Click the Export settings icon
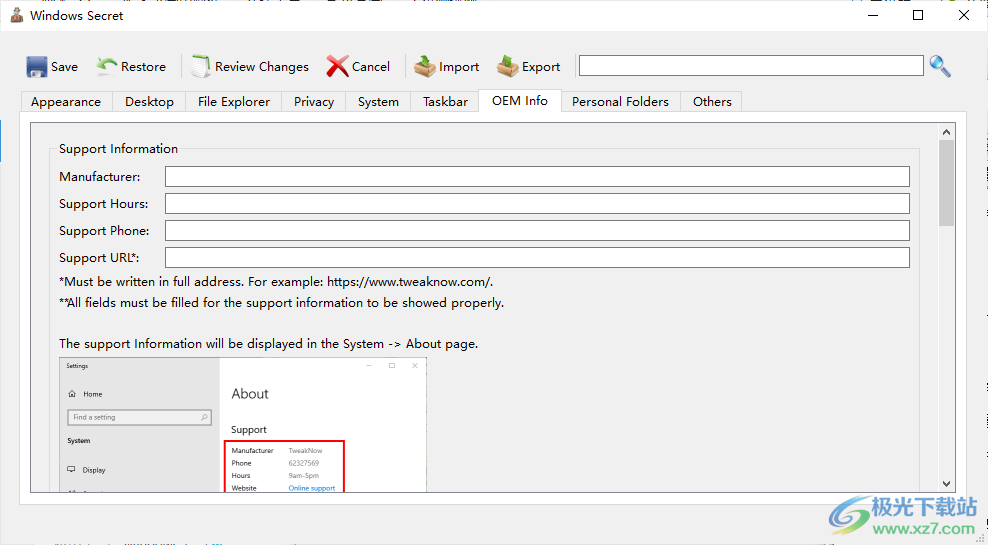 pyautogui.click(x=508, y=67)
